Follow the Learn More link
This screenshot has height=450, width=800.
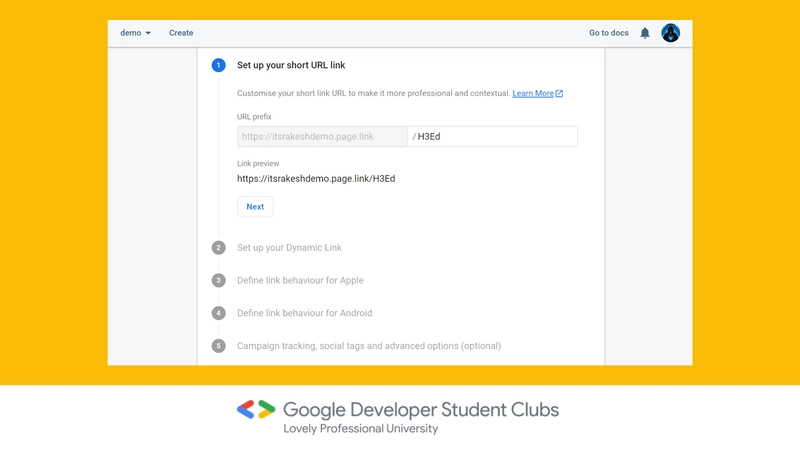click(x=533, y=93)
